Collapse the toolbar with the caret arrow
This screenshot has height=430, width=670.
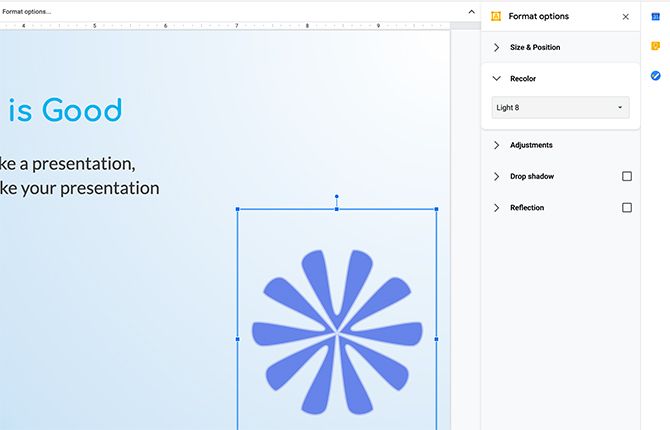point(471,12)
